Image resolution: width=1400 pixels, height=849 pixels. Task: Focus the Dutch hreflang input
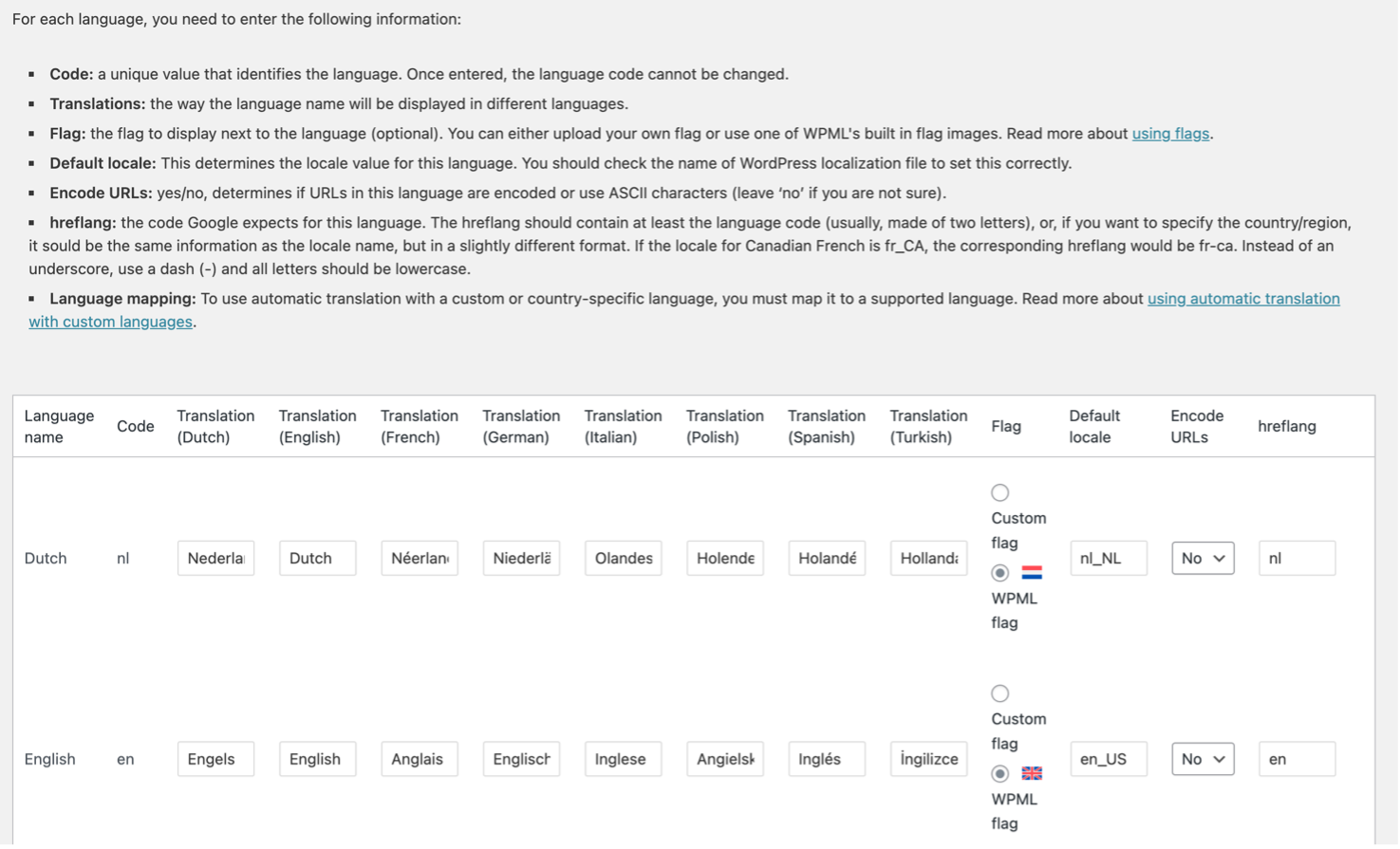(x=1297, y=559)
